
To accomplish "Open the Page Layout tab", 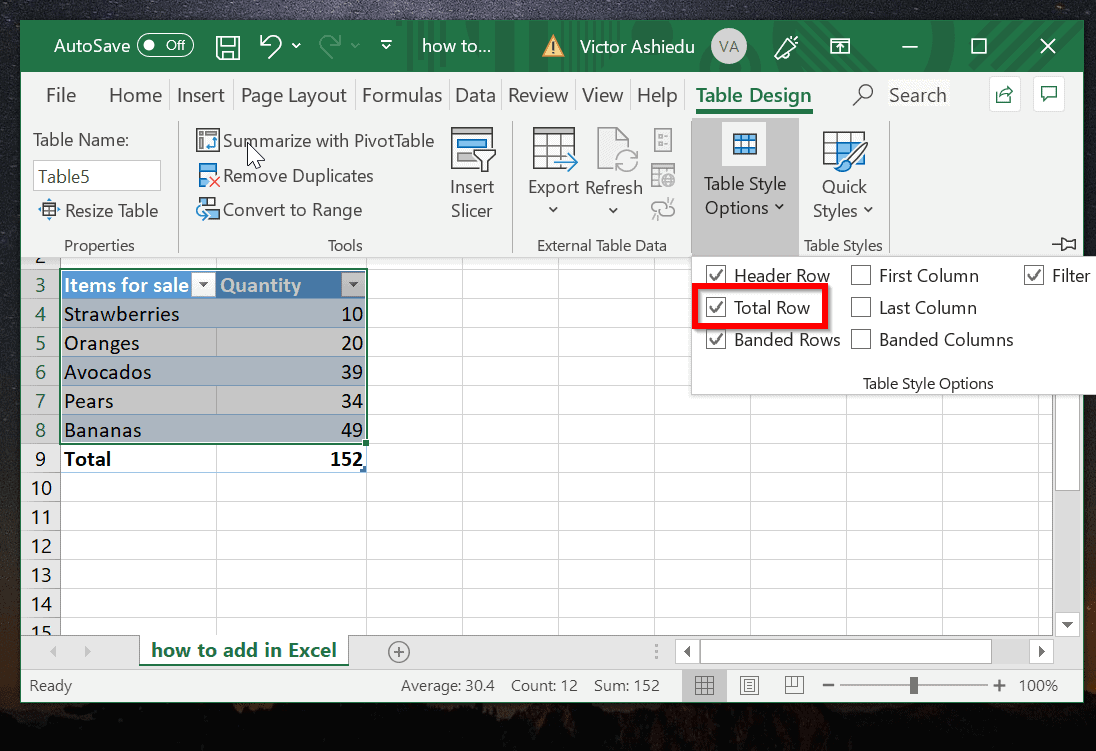I will pyautogui.click(x=294, y=95).
